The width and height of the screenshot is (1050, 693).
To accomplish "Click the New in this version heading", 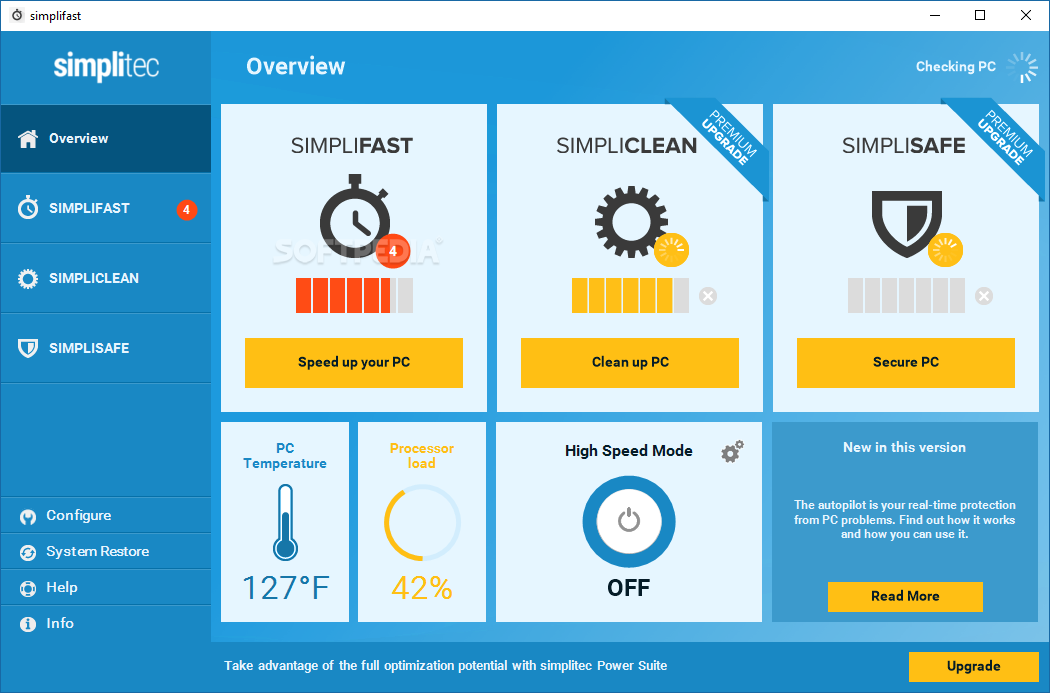I will (x=905, y=448).
